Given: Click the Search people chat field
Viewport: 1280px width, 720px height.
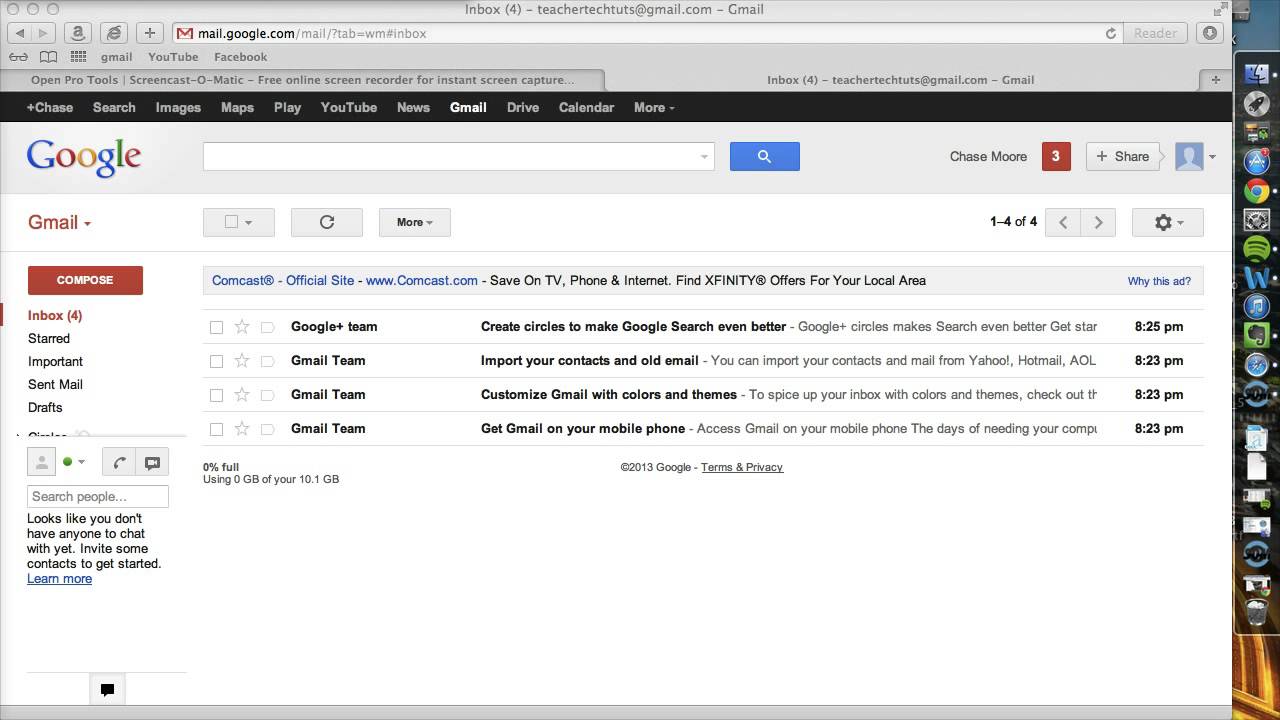Looking at the screenshot, I should [97, 496].
